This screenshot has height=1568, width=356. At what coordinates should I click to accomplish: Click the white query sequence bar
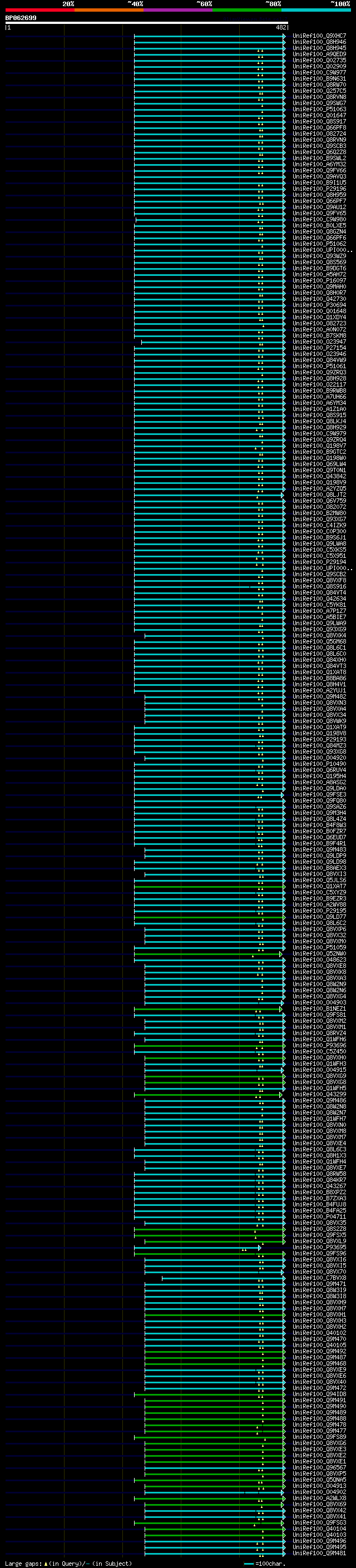[147, 23]
